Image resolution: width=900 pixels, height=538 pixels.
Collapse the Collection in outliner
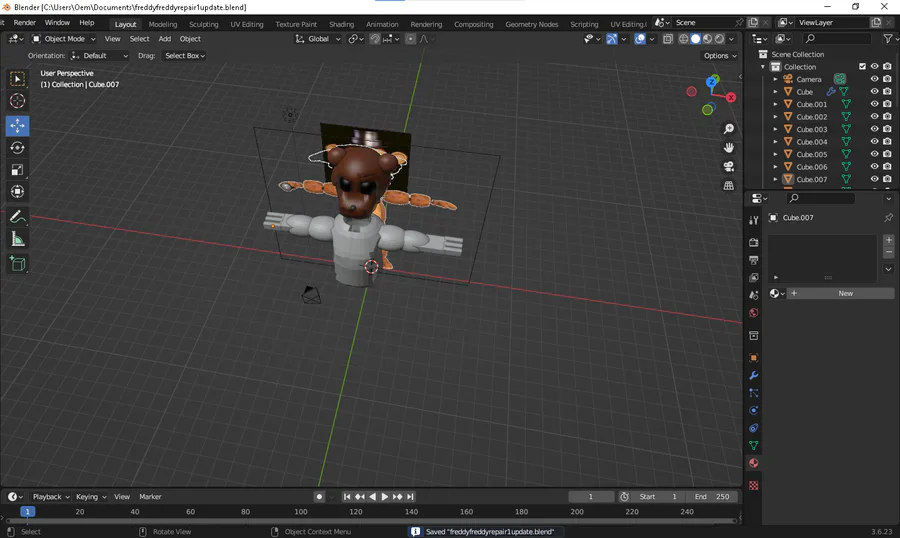(763, 67)
